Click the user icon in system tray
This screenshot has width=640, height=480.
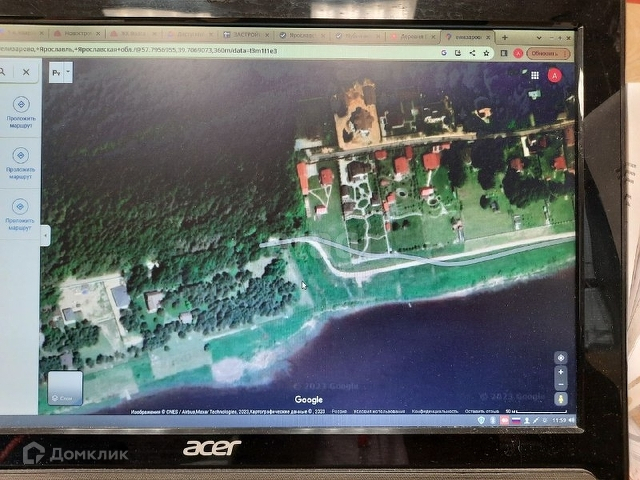527,420
